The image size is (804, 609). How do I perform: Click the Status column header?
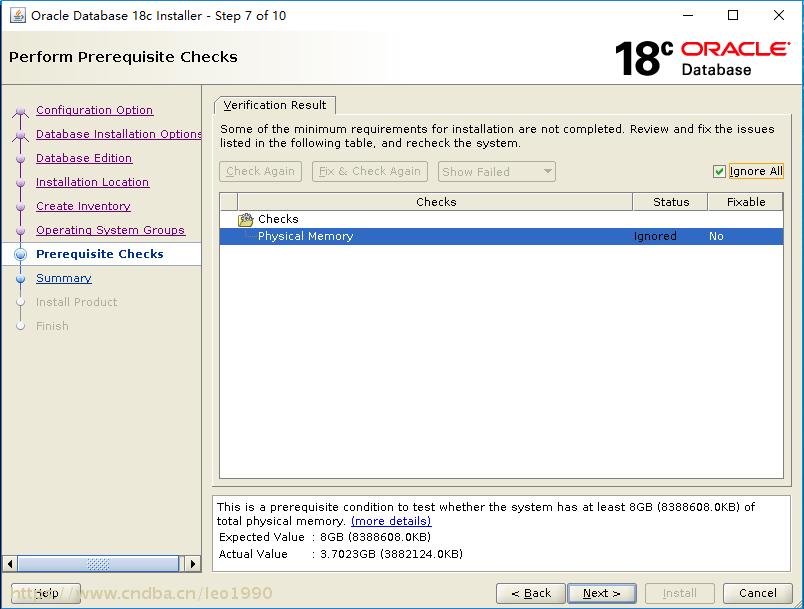pos(671,202)
